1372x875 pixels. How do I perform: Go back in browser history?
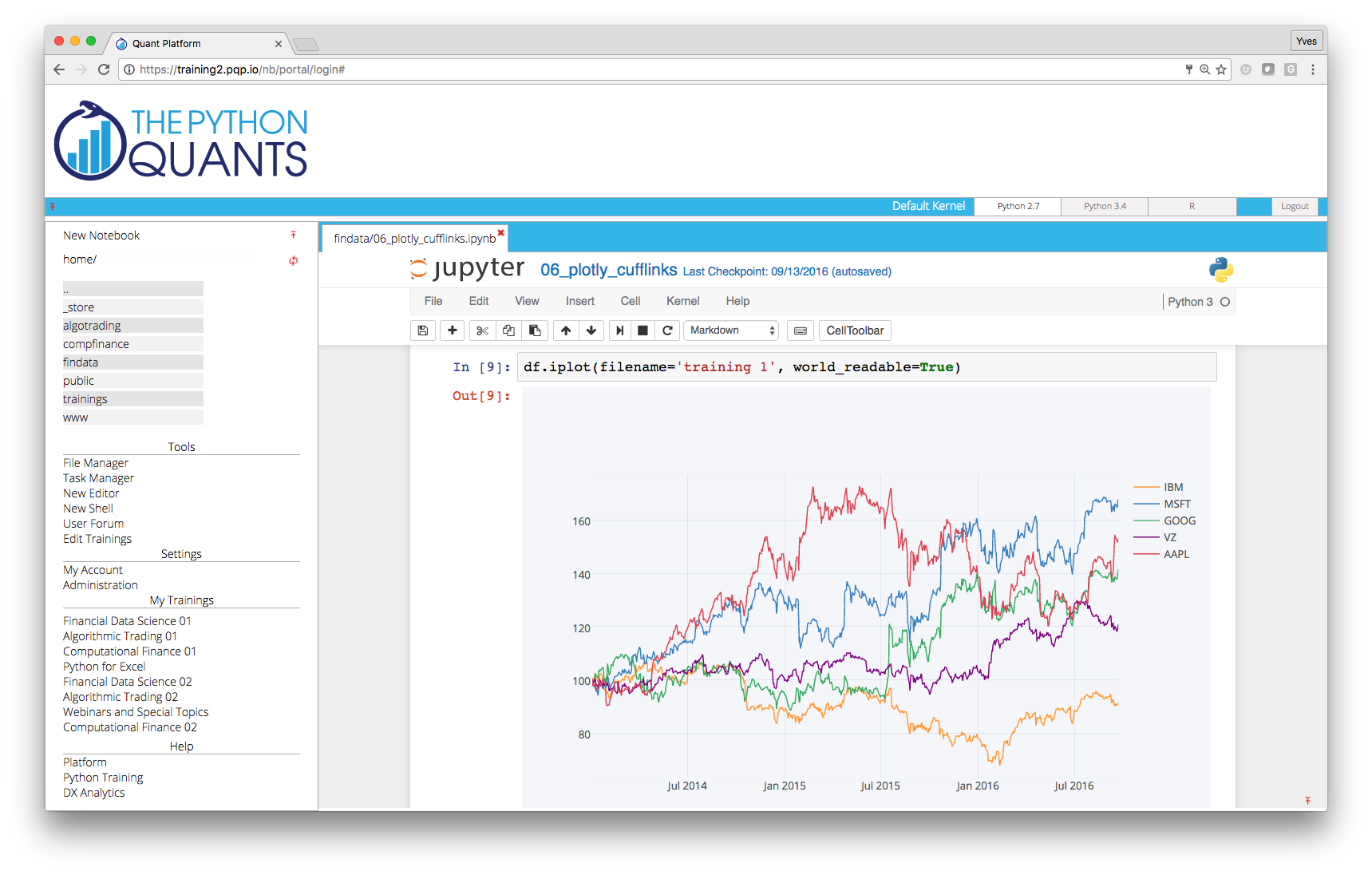click(x=59, y=69)
